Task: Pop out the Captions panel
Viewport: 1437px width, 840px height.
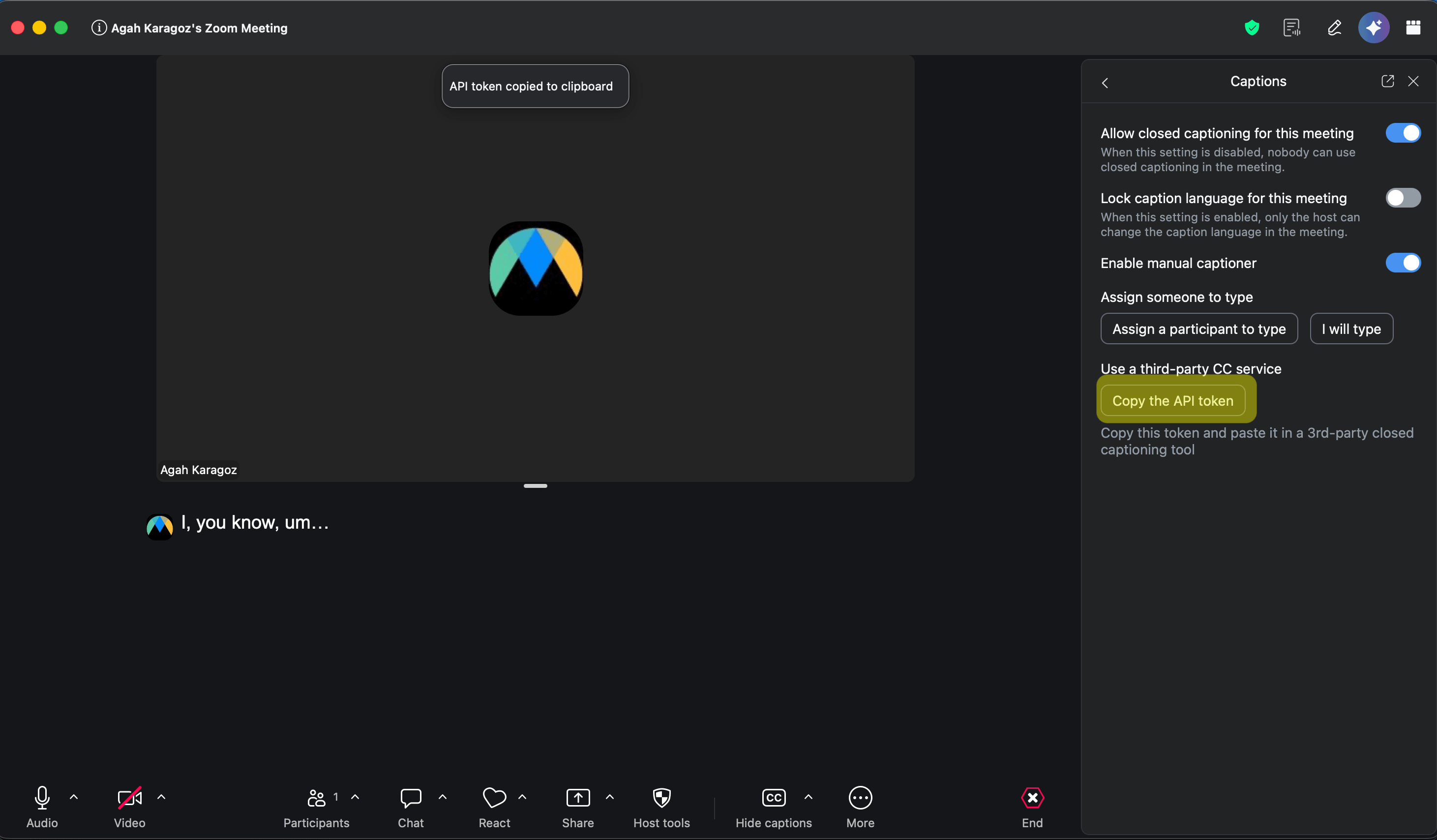Action: coord(1387,81)
